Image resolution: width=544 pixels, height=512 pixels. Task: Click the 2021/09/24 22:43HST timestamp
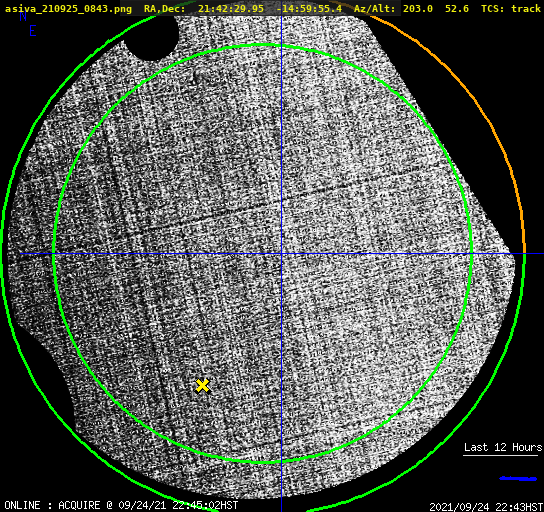click(x=486, y=507)
